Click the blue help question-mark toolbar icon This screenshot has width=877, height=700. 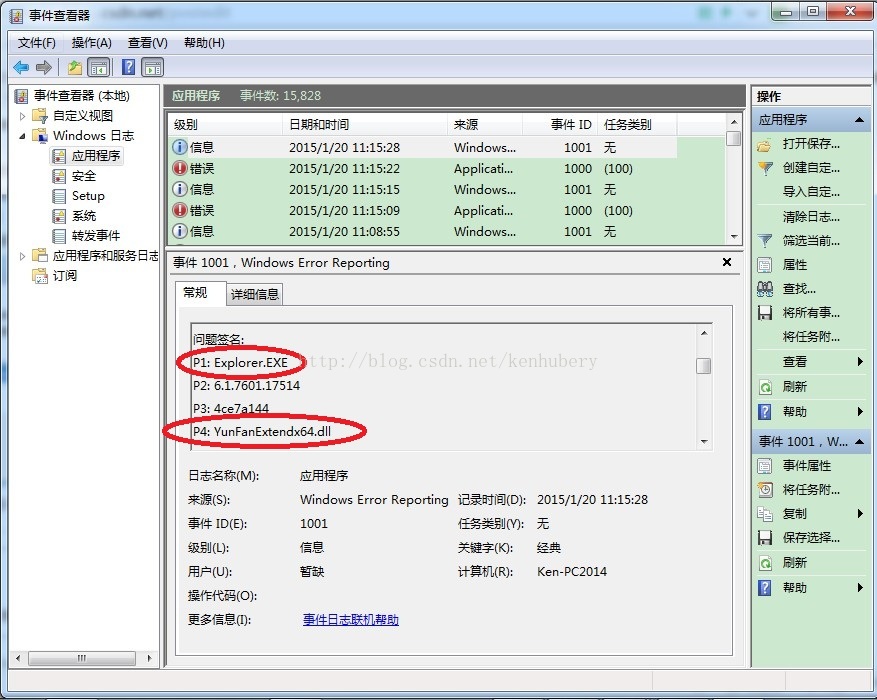coord(126,67)
